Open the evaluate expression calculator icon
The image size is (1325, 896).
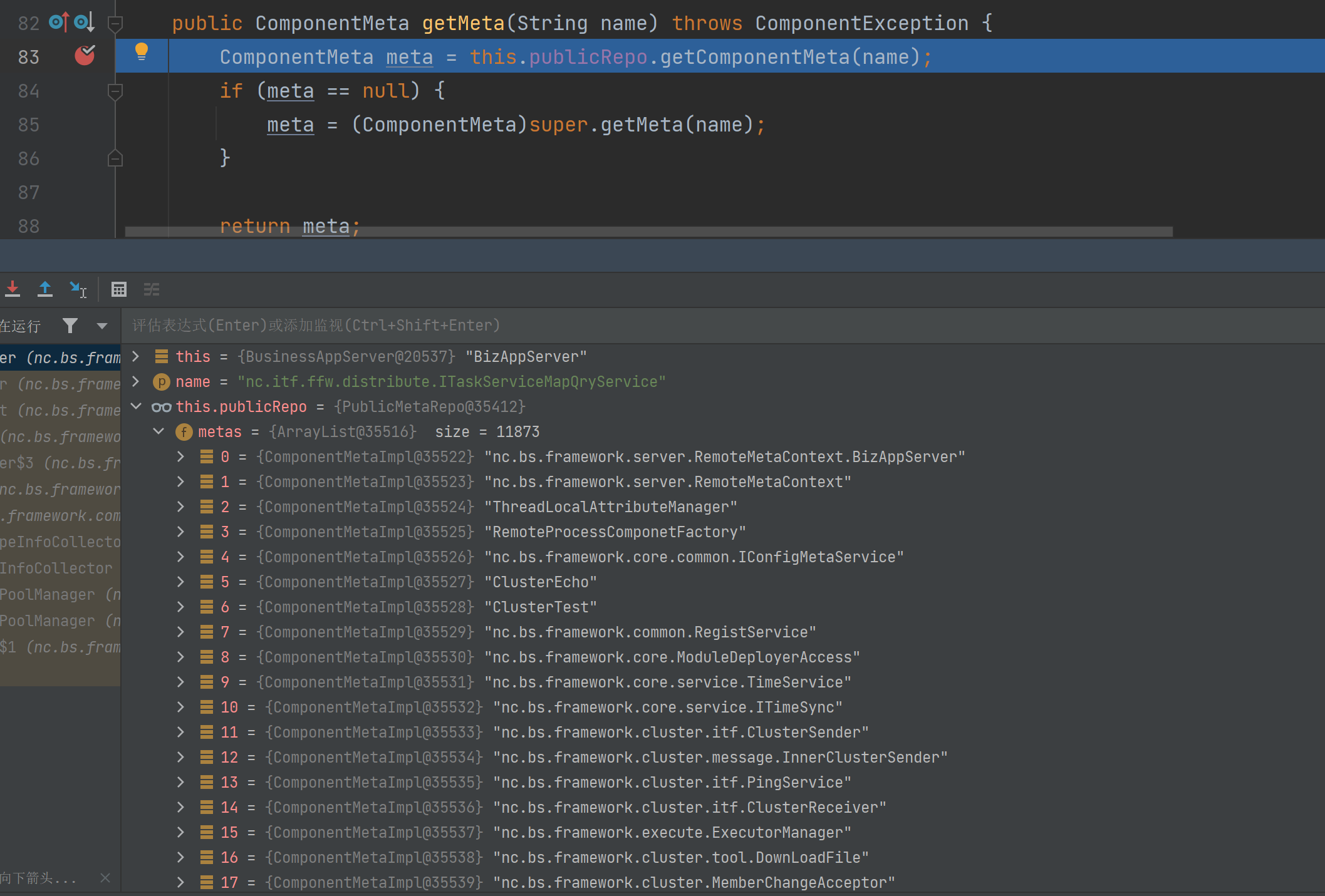pos(119,289)
